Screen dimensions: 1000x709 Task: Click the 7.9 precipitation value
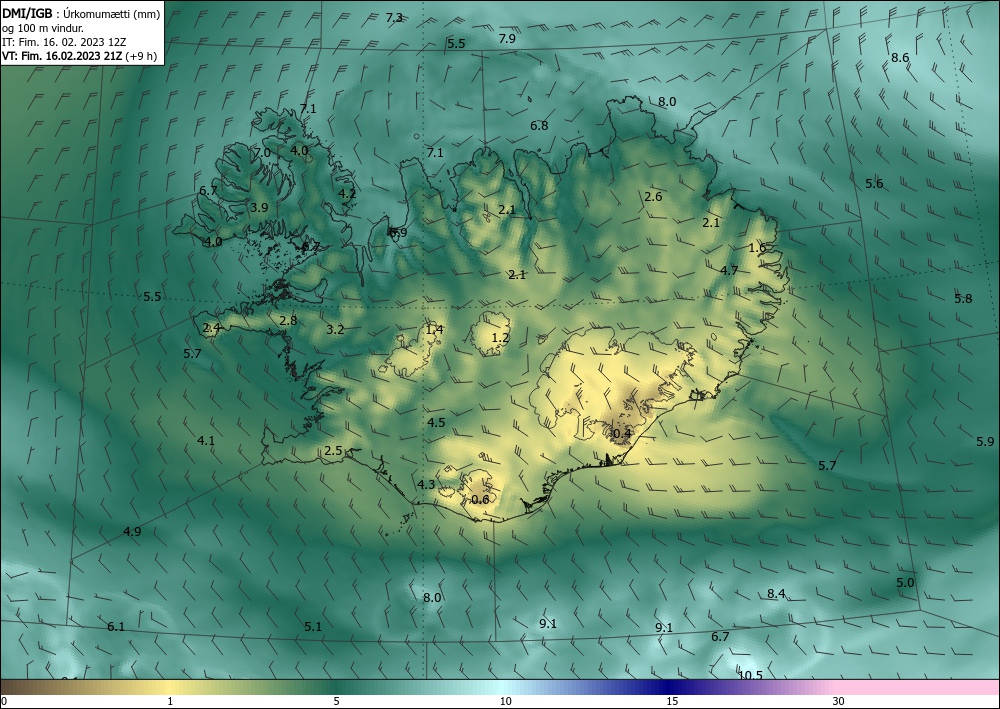pyautogui.click(x=507, y=38)
